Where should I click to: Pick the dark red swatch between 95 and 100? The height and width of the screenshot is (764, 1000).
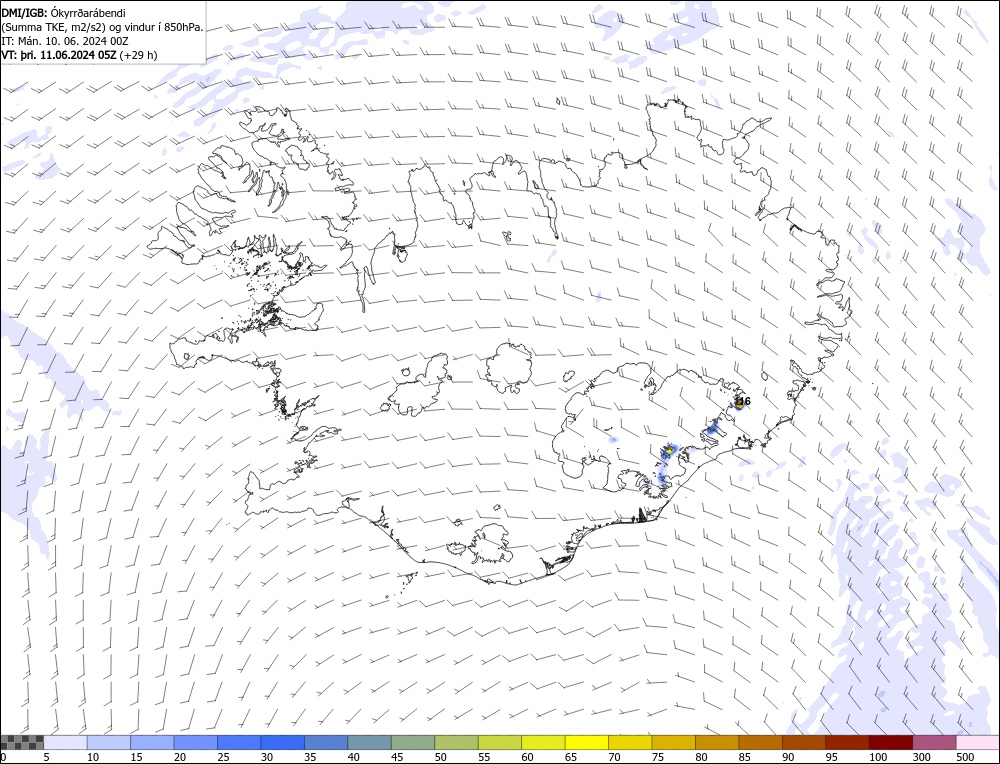[x=847, y=742]
